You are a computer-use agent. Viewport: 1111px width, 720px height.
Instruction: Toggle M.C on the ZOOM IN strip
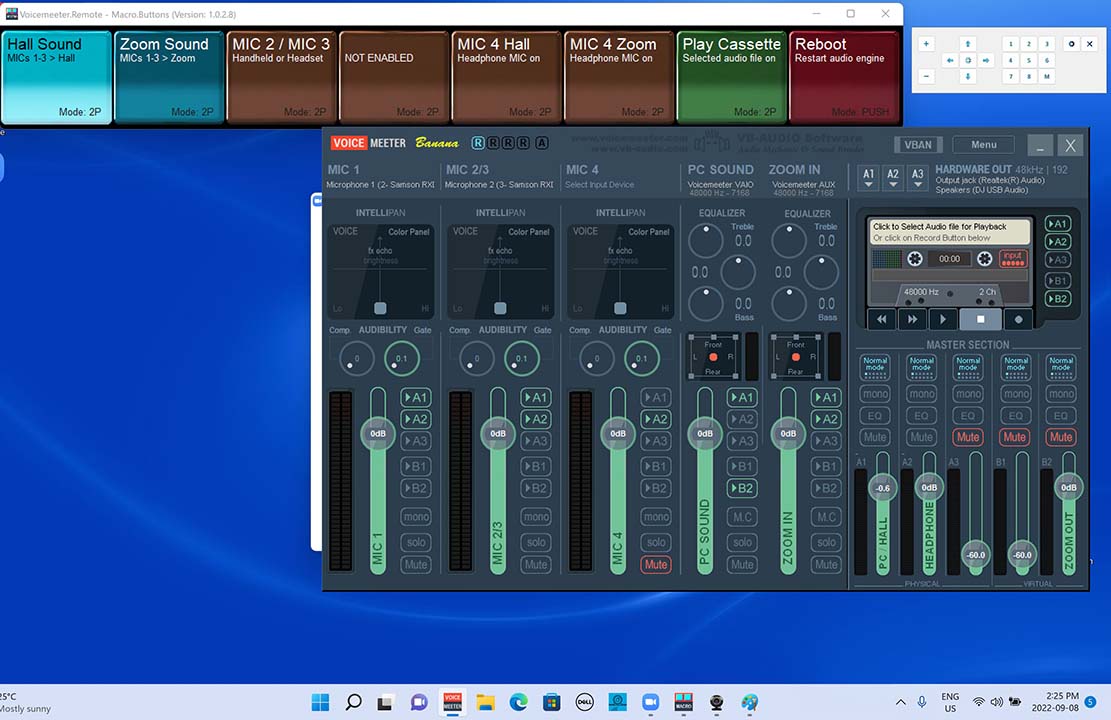tap(826, 517)
